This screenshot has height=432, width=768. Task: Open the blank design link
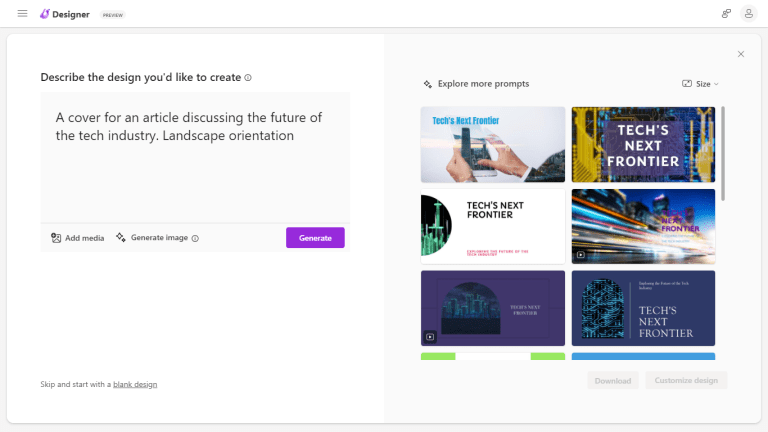click(135, 384)
